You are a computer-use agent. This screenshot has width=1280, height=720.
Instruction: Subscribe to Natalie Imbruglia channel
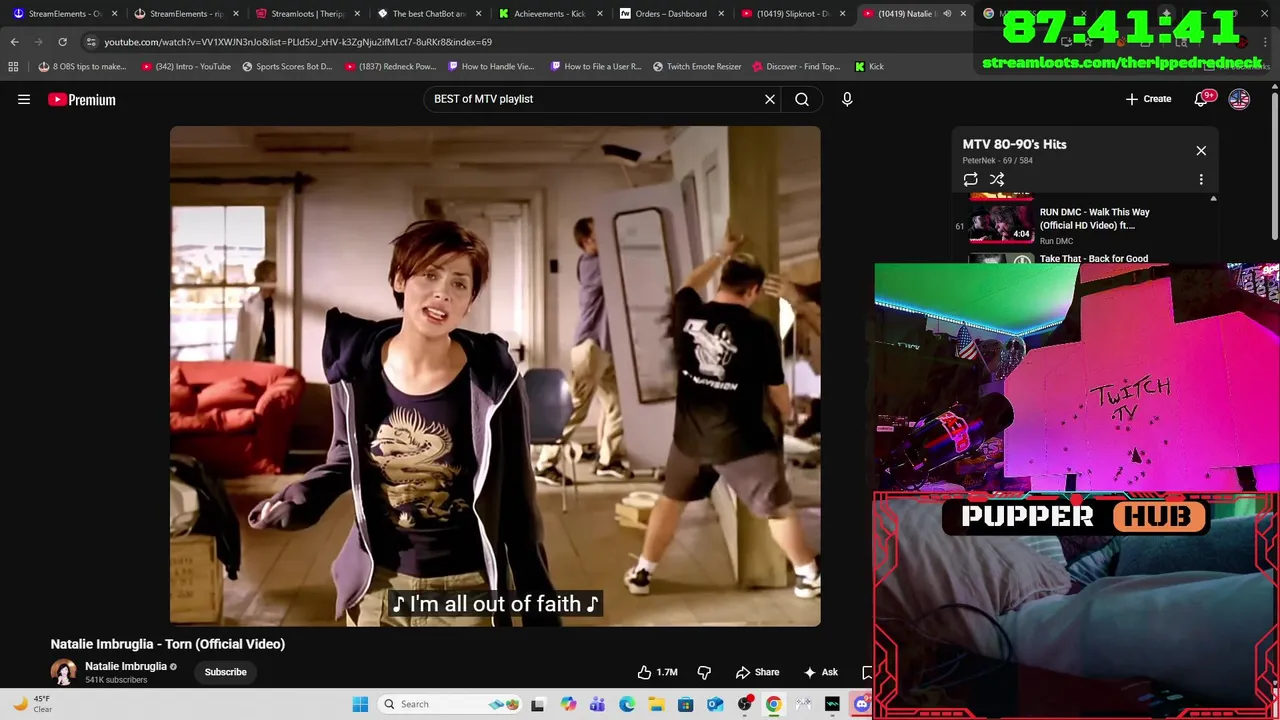(x=225, y=672)
